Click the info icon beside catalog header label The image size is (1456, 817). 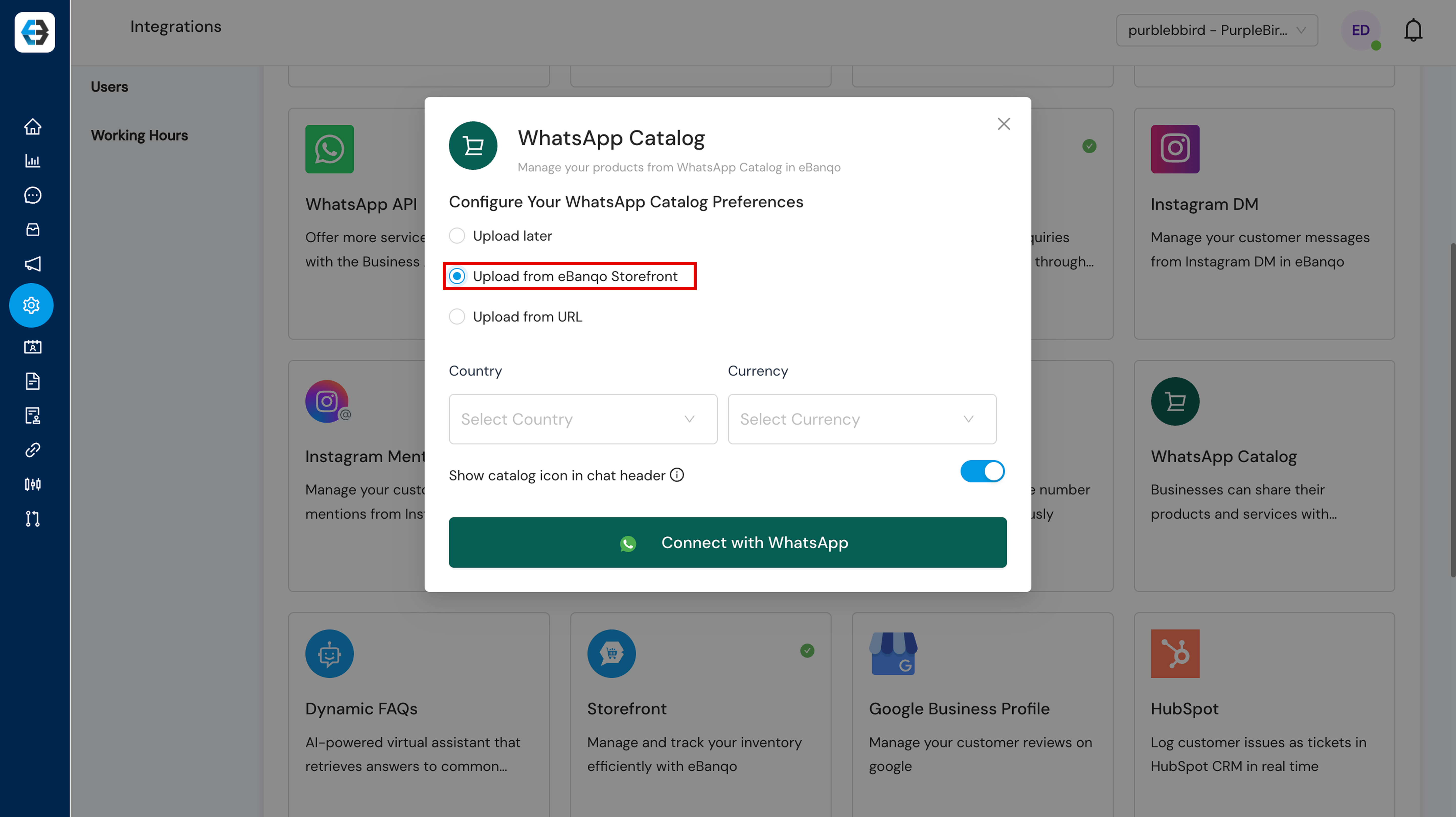(x=677, y=475)
